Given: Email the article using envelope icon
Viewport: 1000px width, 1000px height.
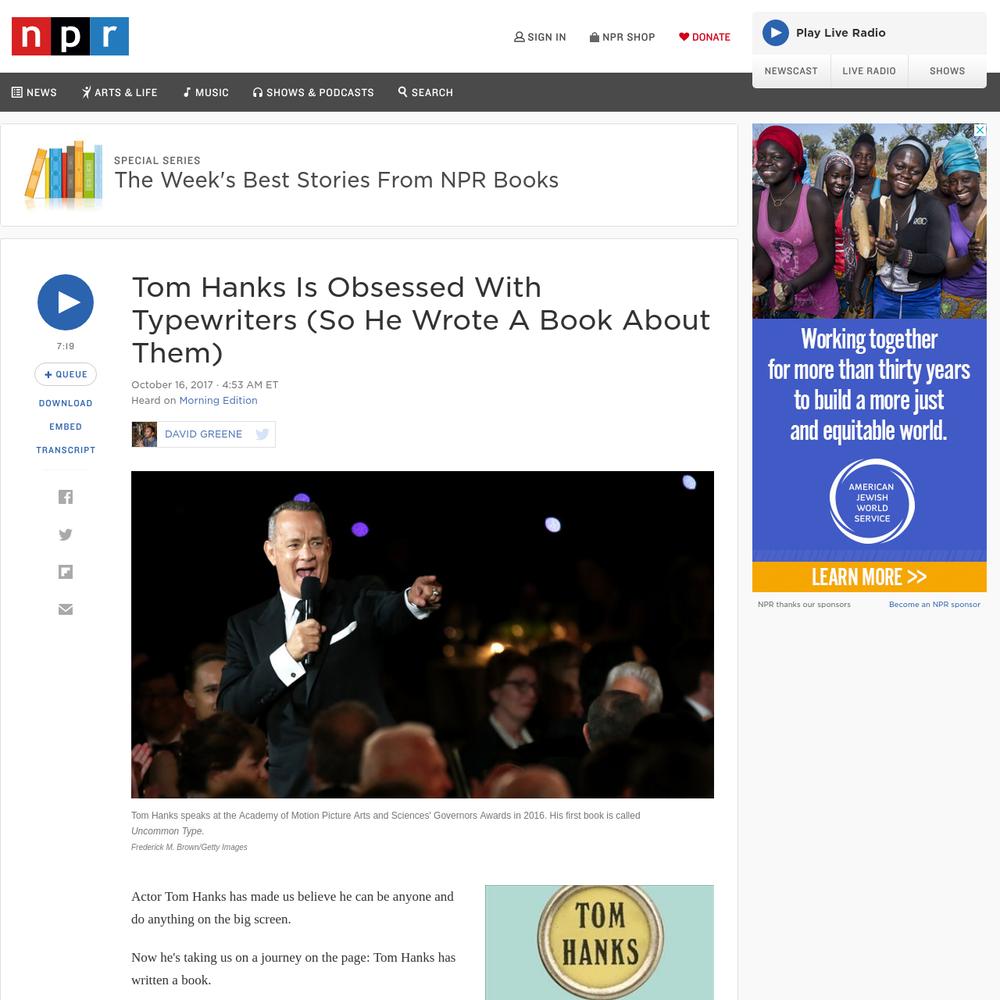Looking at the screenshot, I should coord(66,609).
